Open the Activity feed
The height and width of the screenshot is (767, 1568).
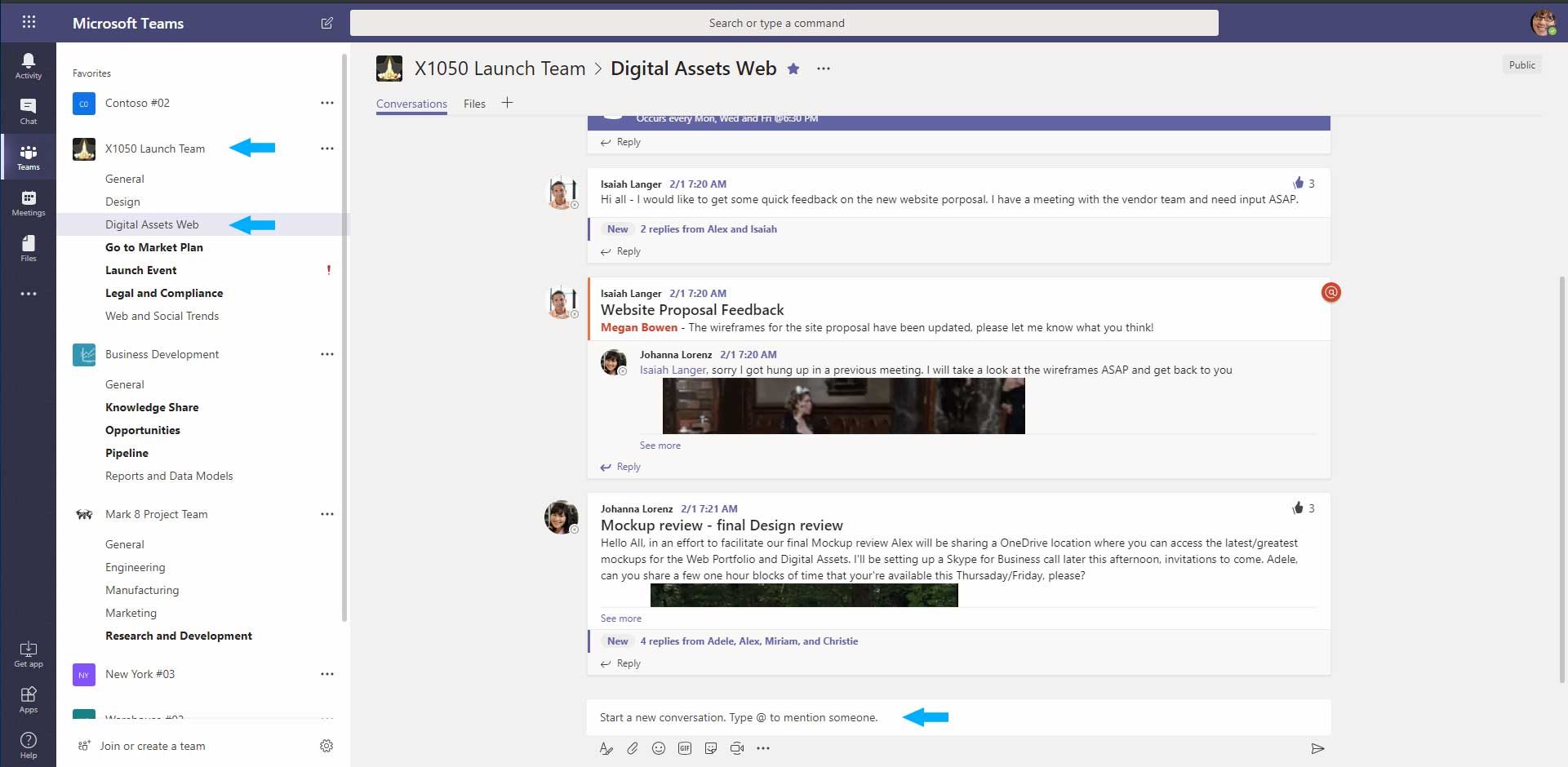(x=29, y=65)
